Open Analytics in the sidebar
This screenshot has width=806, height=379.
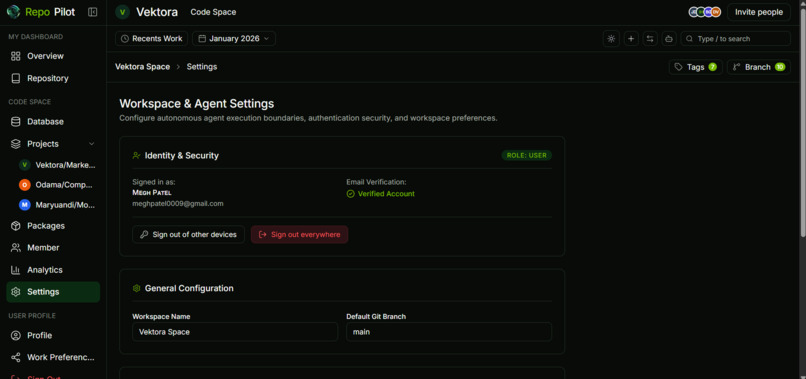point(53,270)
